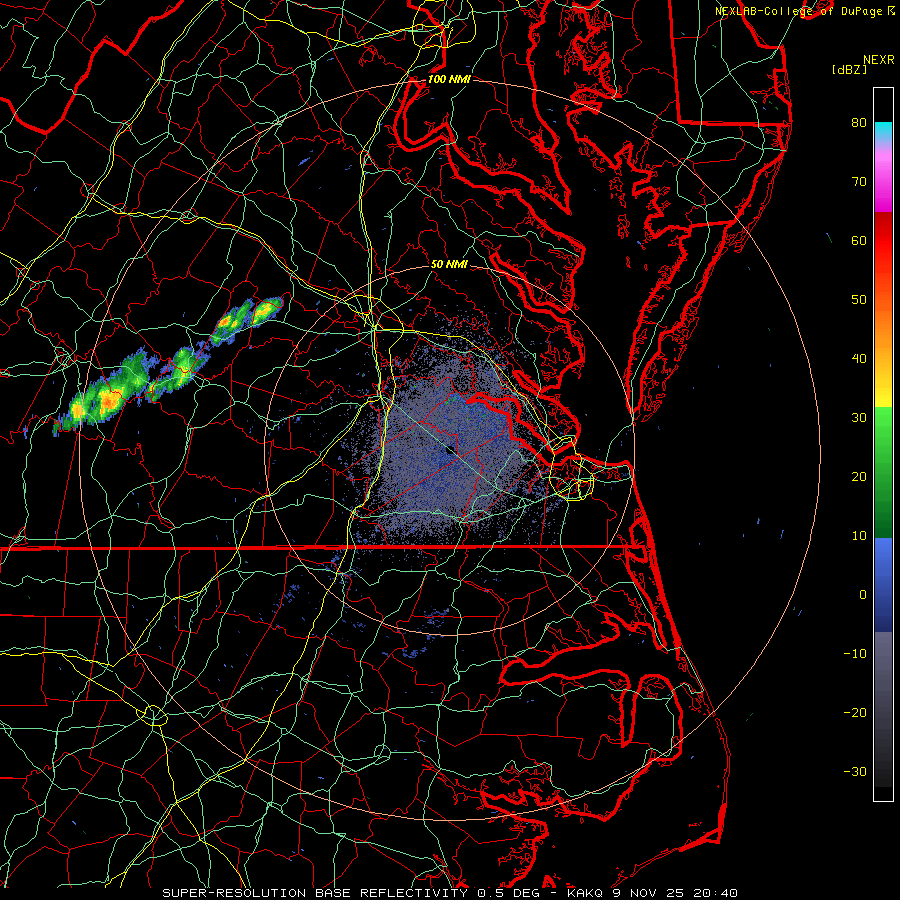Click the magenta band of the color bar
900x900 pixels.
pos(883,183)
